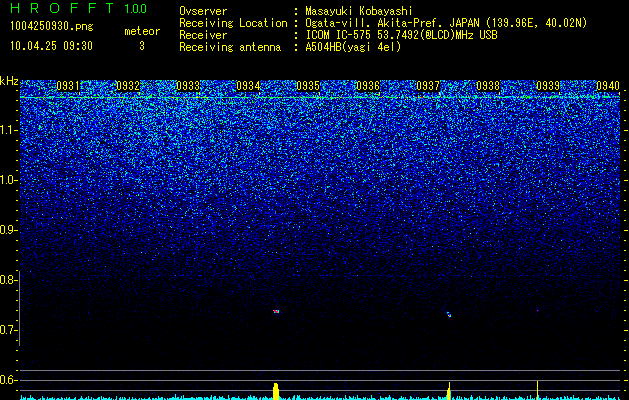Click the 0933 time marker
629x400 pixels.
click(188, 86)
